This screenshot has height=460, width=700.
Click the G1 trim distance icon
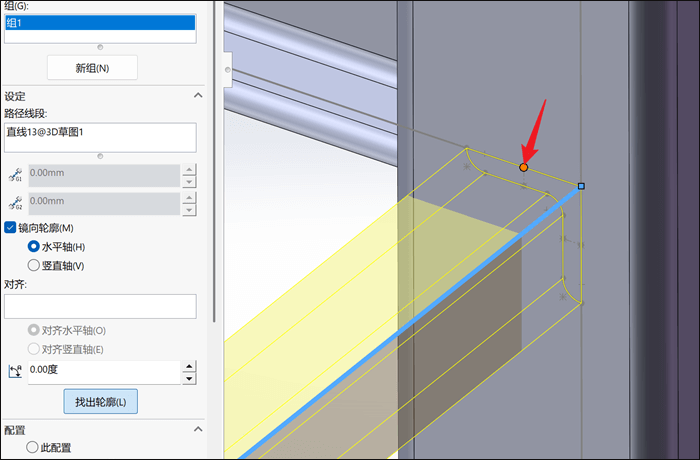point(16,175)
